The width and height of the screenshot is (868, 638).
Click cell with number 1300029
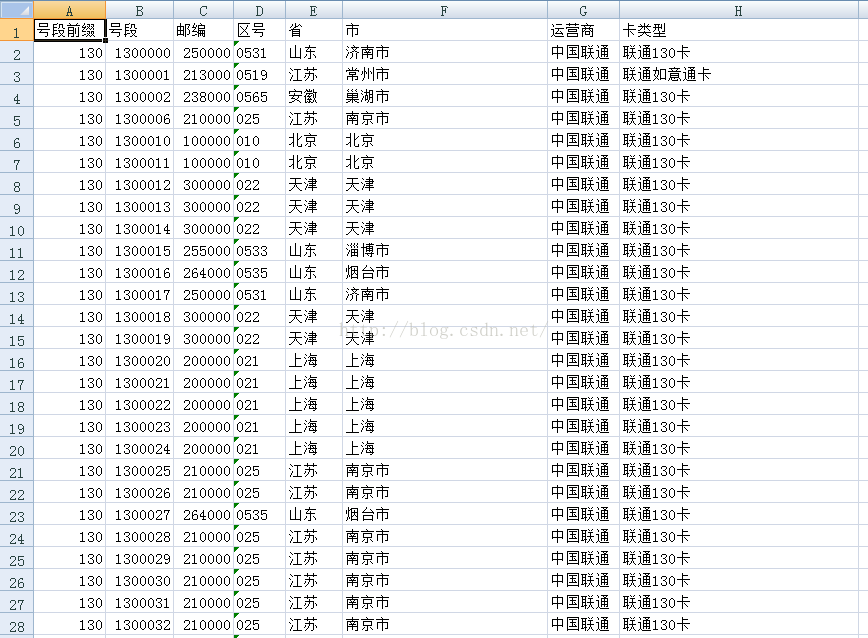(140, 559)
